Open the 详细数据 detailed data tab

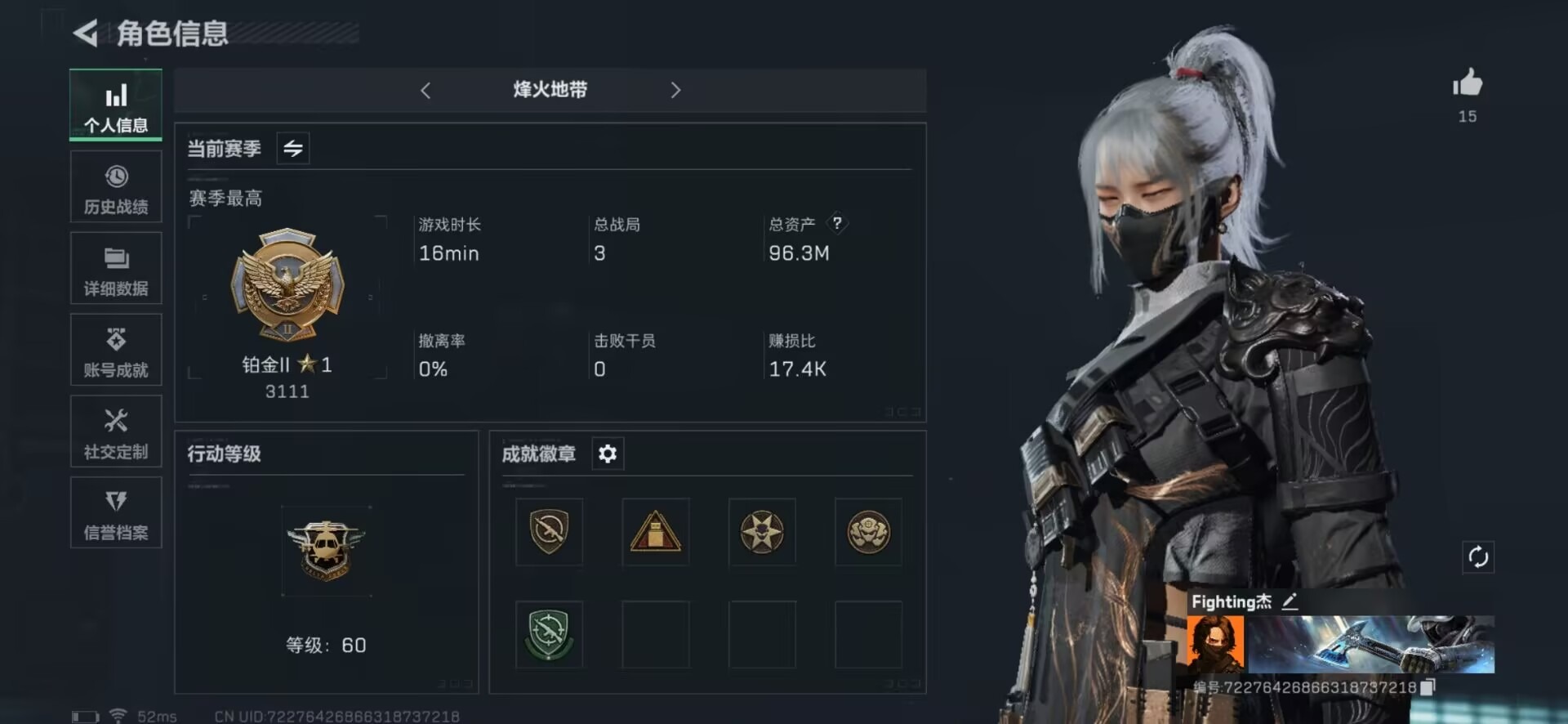116,269
